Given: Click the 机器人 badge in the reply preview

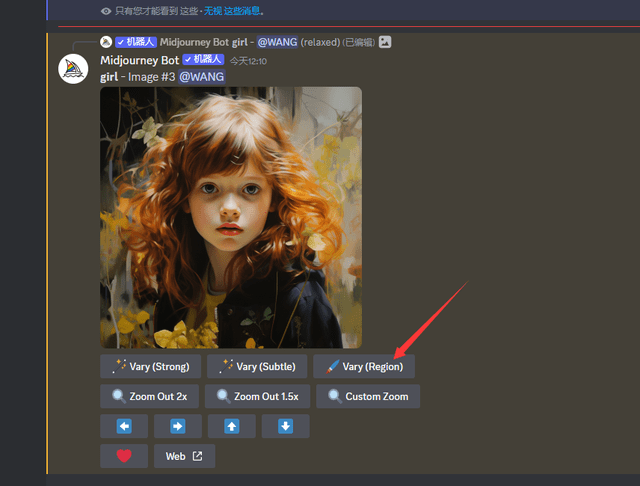Looking at the screenshot, I should click(136, 42).
